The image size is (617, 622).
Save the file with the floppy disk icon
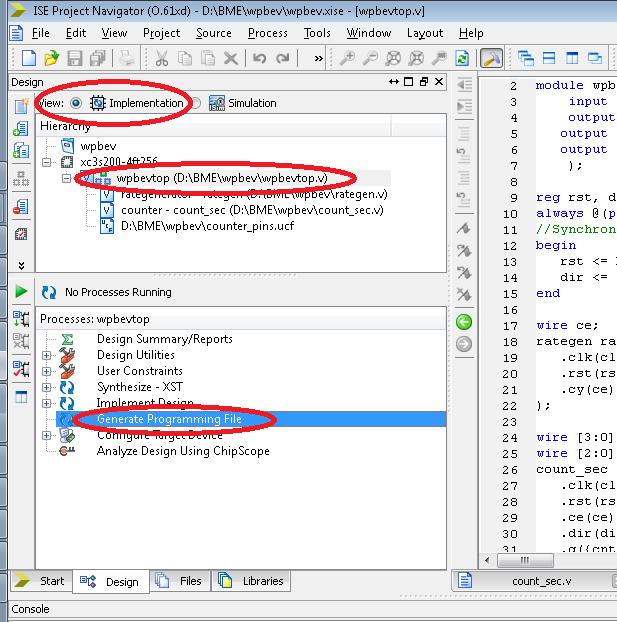coord(75,58)
